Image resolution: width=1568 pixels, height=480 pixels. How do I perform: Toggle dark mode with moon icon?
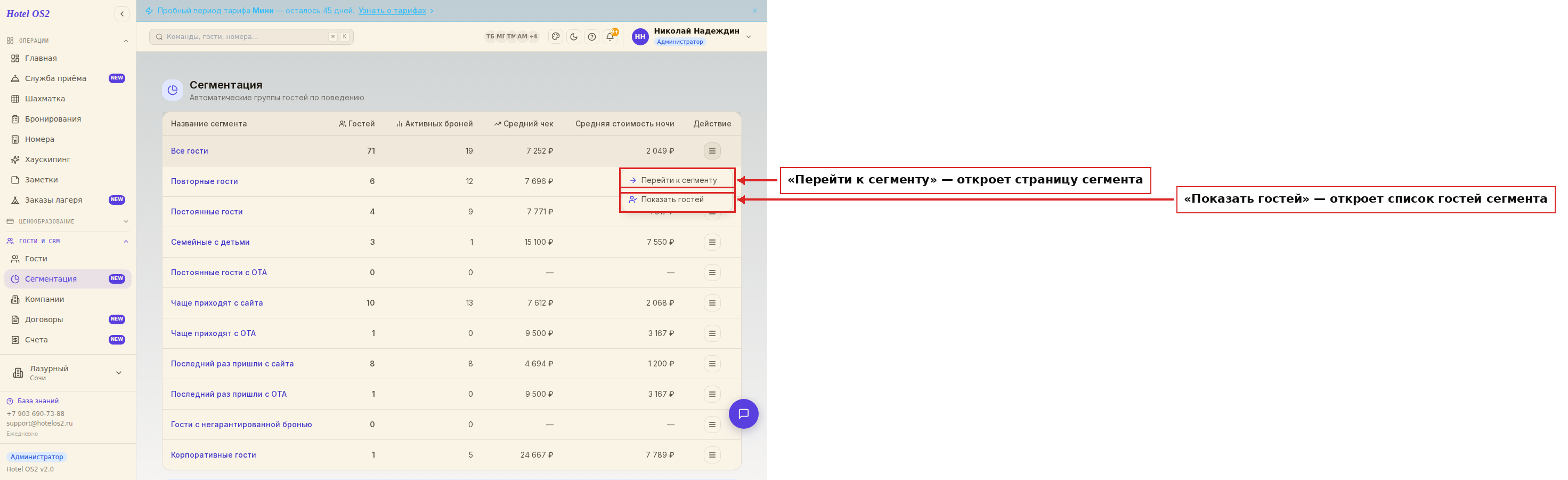[x=573, y=37]
